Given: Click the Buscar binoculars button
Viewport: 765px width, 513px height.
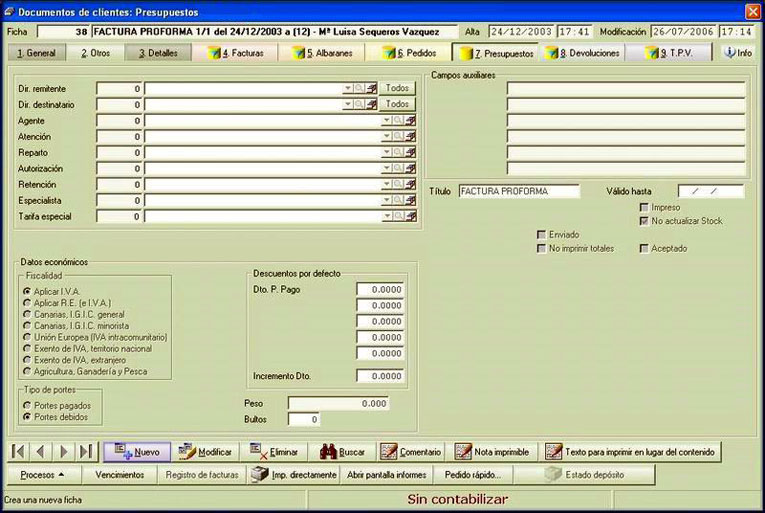Looking at the screenshot, I should (x=343, y=452).
